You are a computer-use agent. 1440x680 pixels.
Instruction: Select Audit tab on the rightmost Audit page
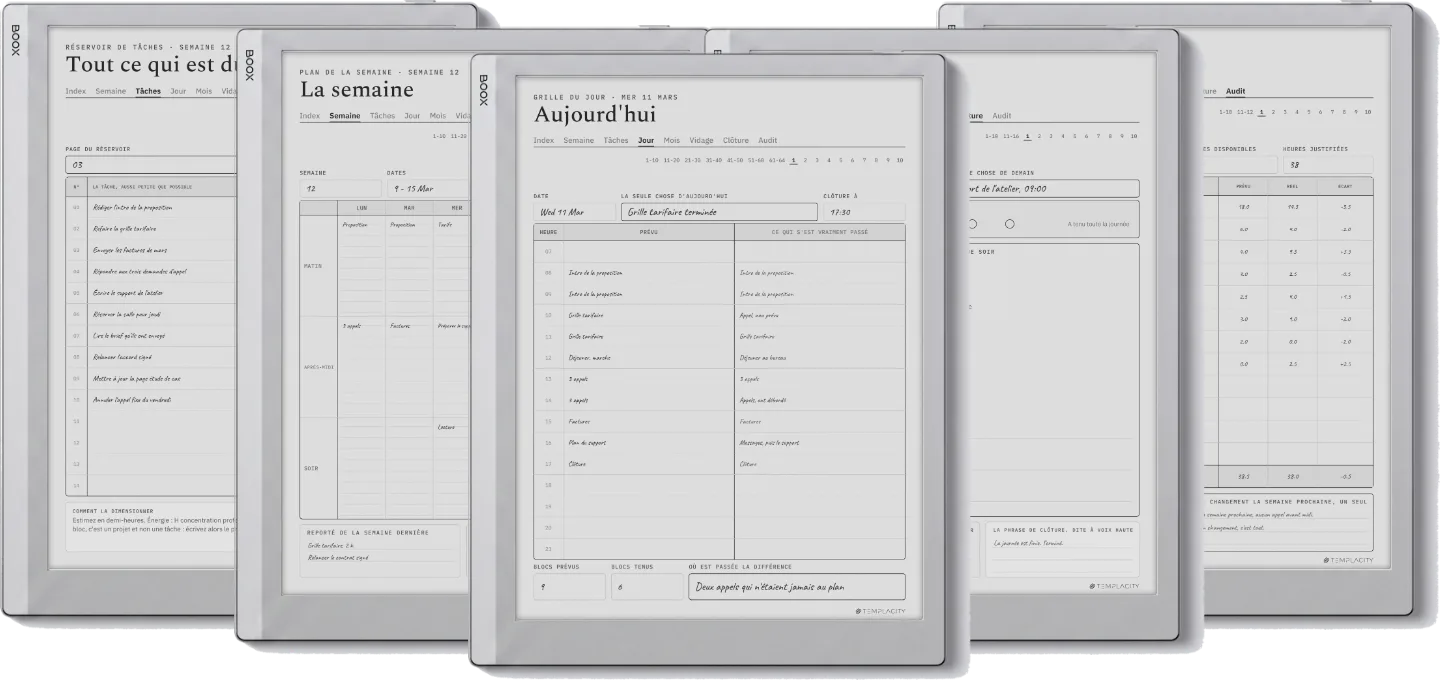(1235, 91)
